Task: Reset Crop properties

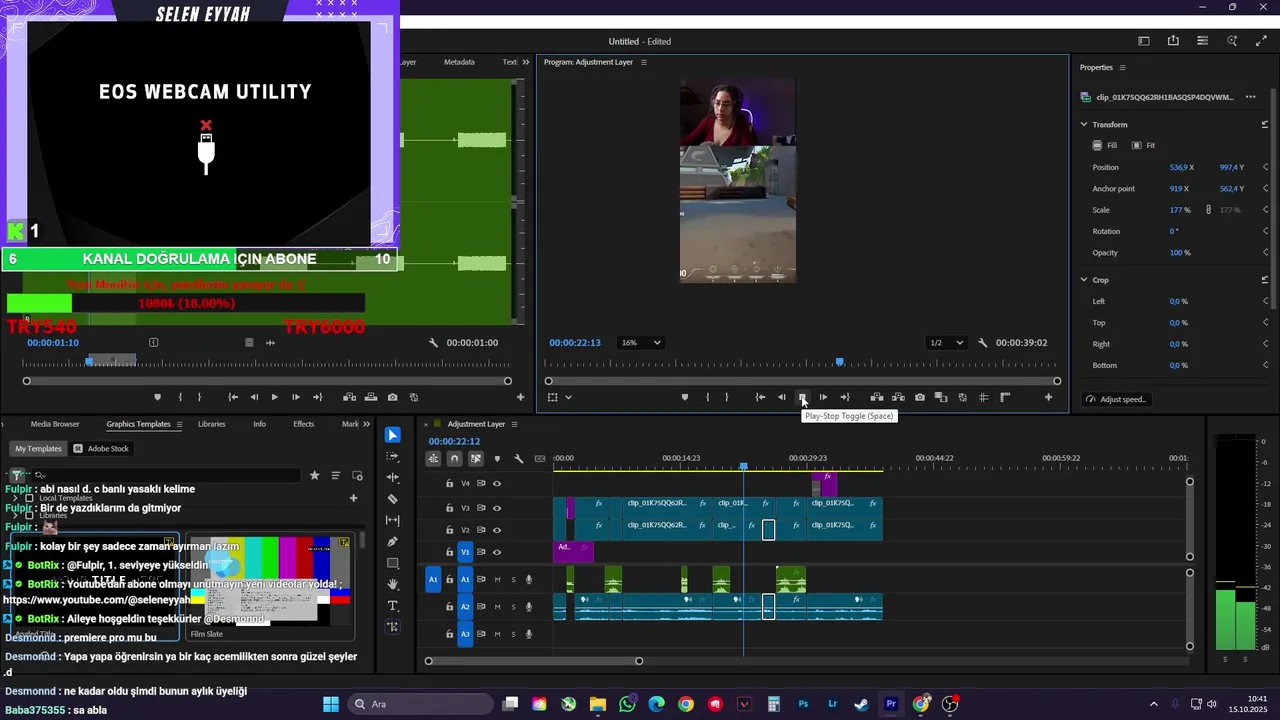Action: [x=1265, y=280]
